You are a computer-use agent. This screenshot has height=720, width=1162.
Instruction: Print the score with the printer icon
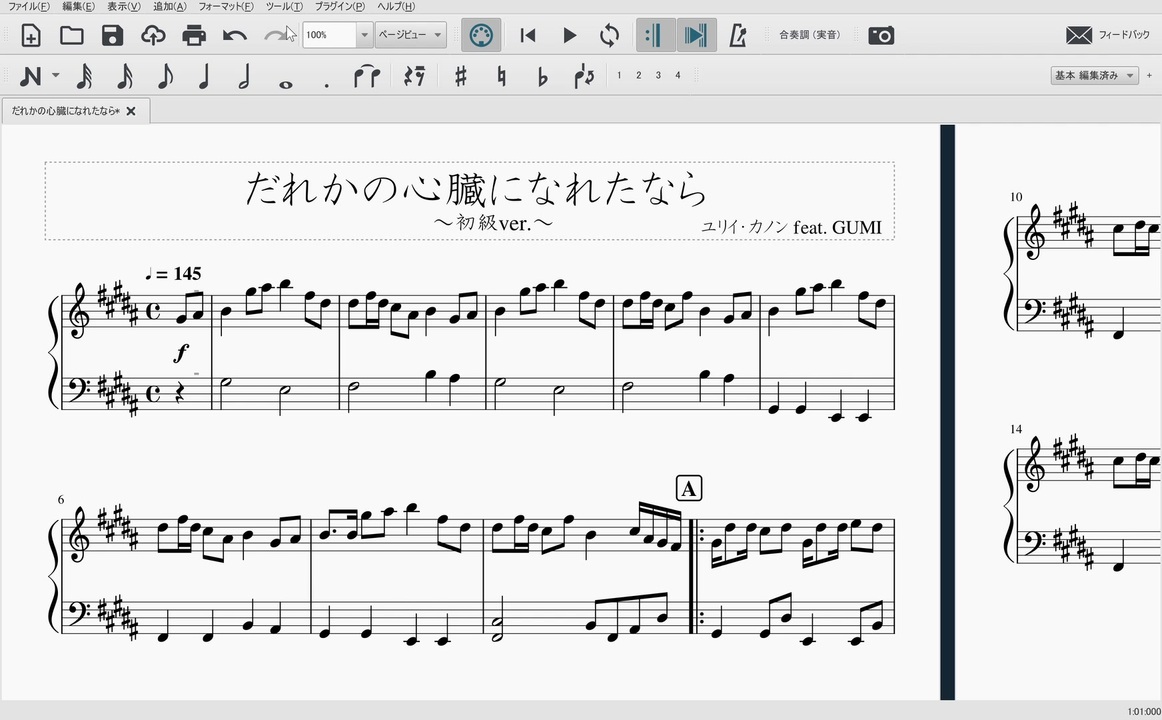tap(194, 35)
